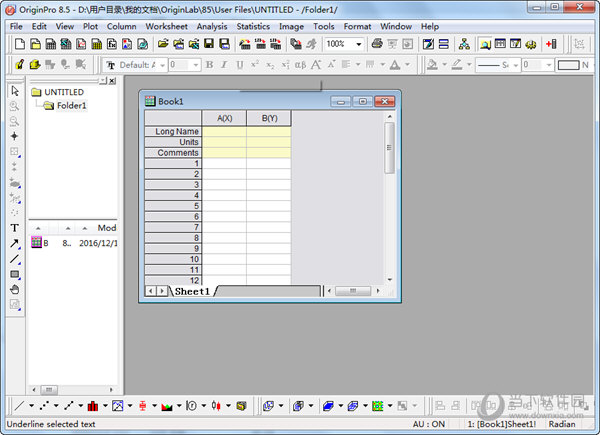This screenshot has width=600, height=435.
Task: Open the Analysis menu
Action: (x=212, y=26)
